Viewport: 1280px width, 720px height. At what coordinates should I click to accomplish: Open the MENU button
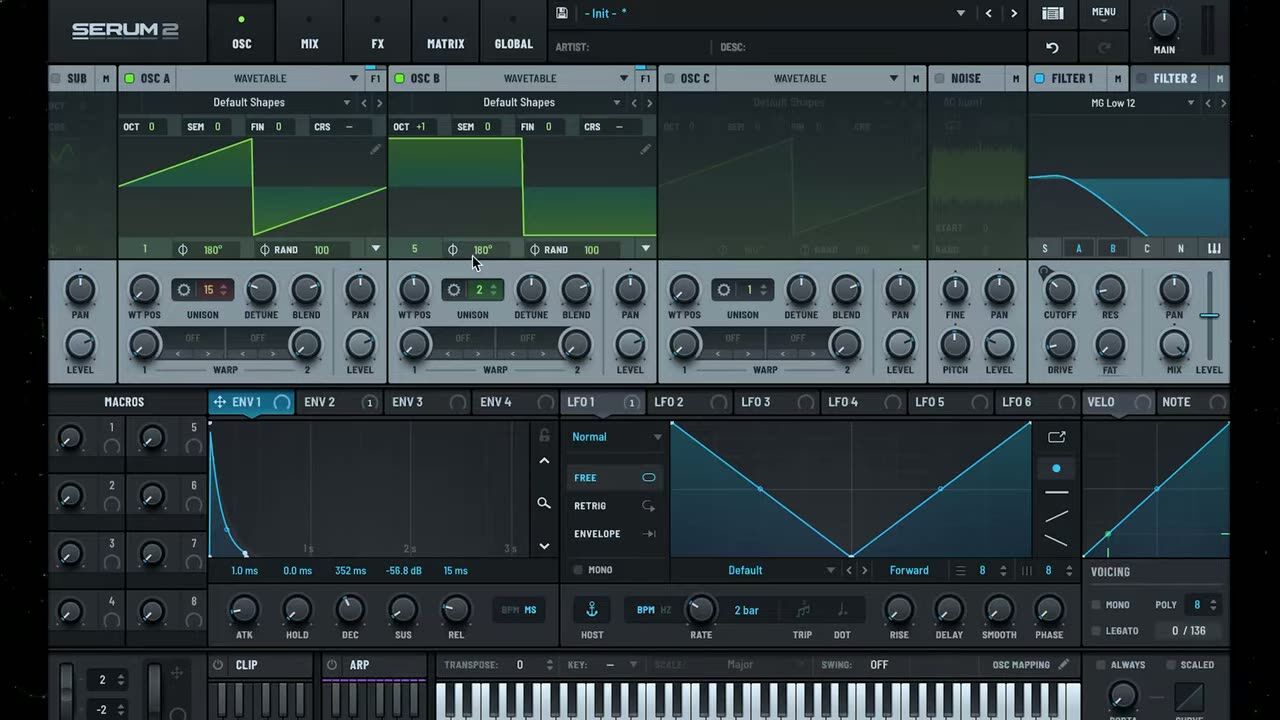(1104, 12)
